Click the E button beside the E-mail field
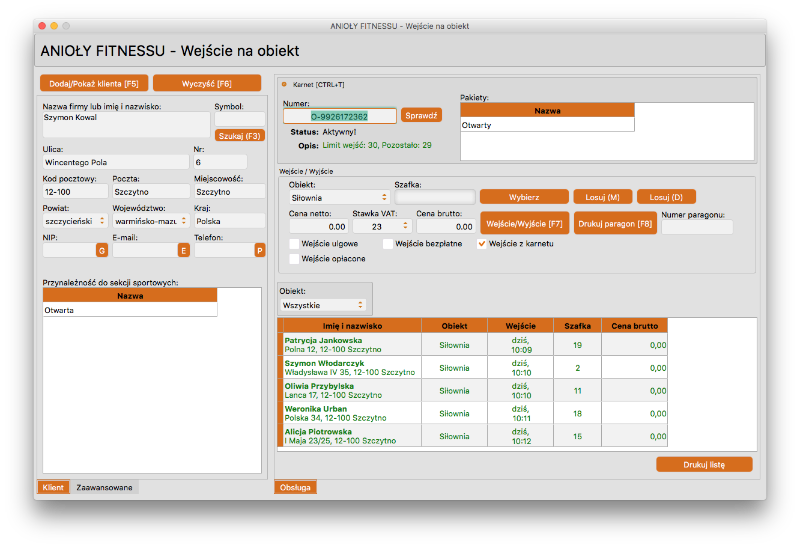800x548 pixels. coord(183,251)
